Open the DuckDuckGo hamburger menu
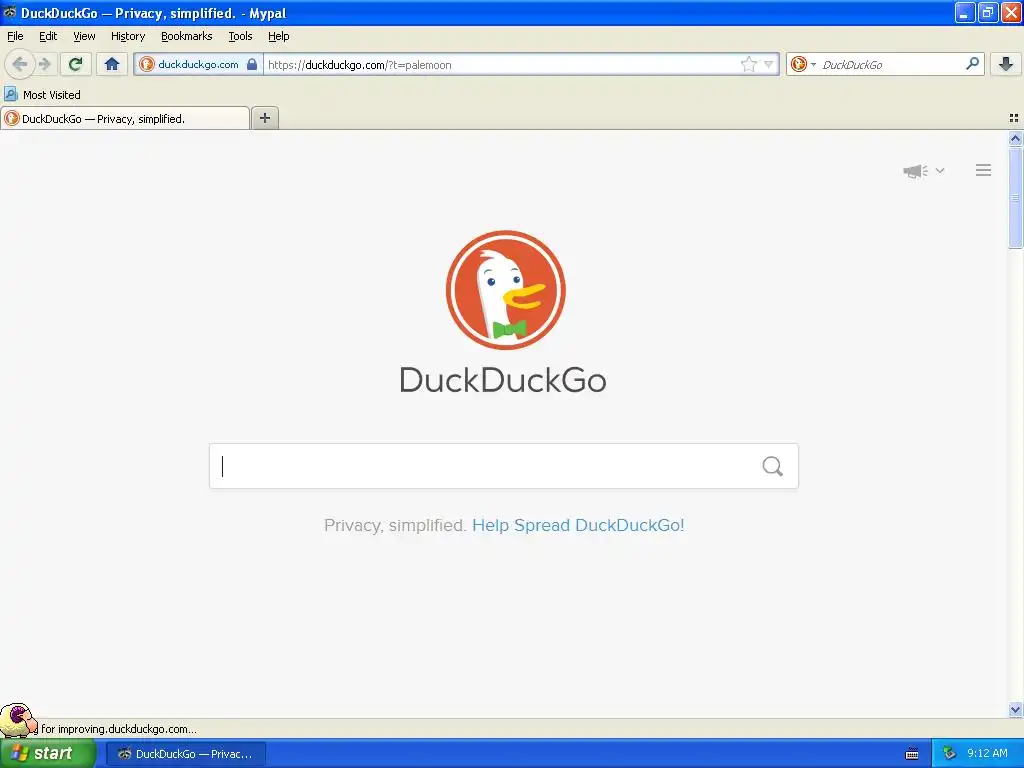The width and height of the screenshot is (1024, 768). pos(984,170)
